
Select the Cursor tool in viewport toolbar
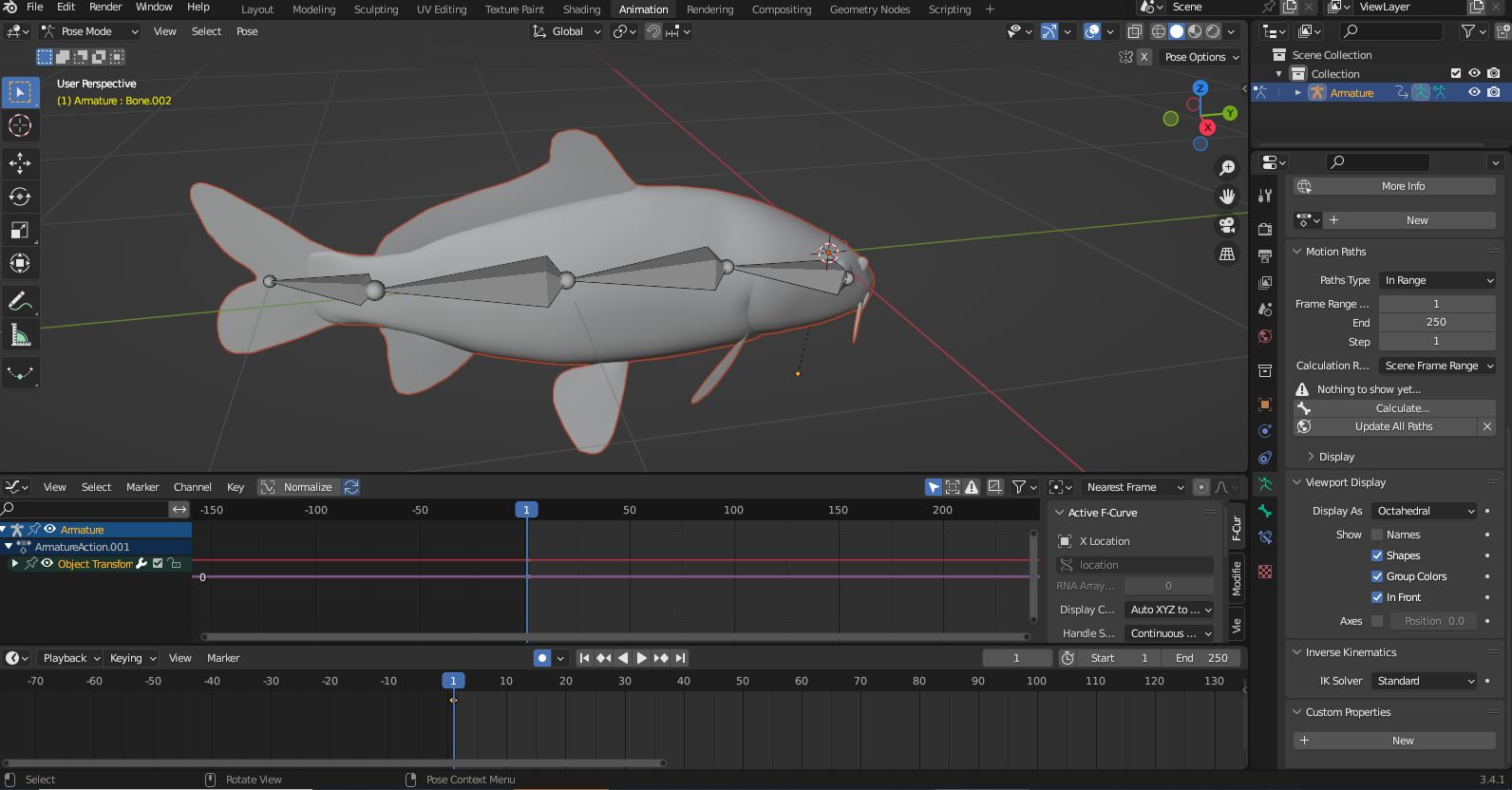click(20, 125)
